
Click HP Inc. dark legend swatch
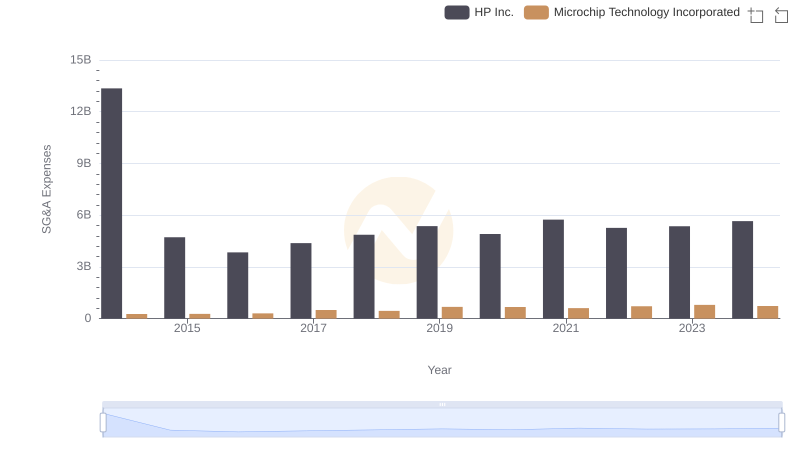(x=457, y=12)
